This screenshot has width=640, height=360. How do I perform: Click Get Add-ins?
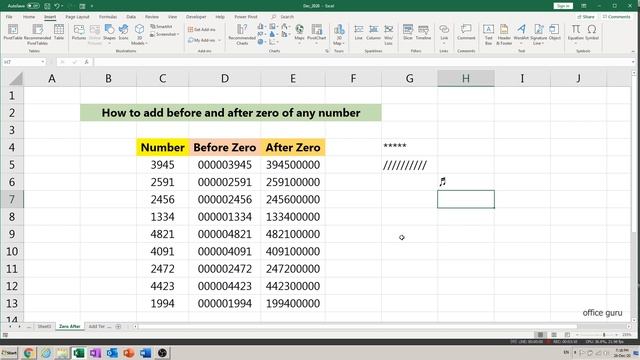click(x=202, y=29)
